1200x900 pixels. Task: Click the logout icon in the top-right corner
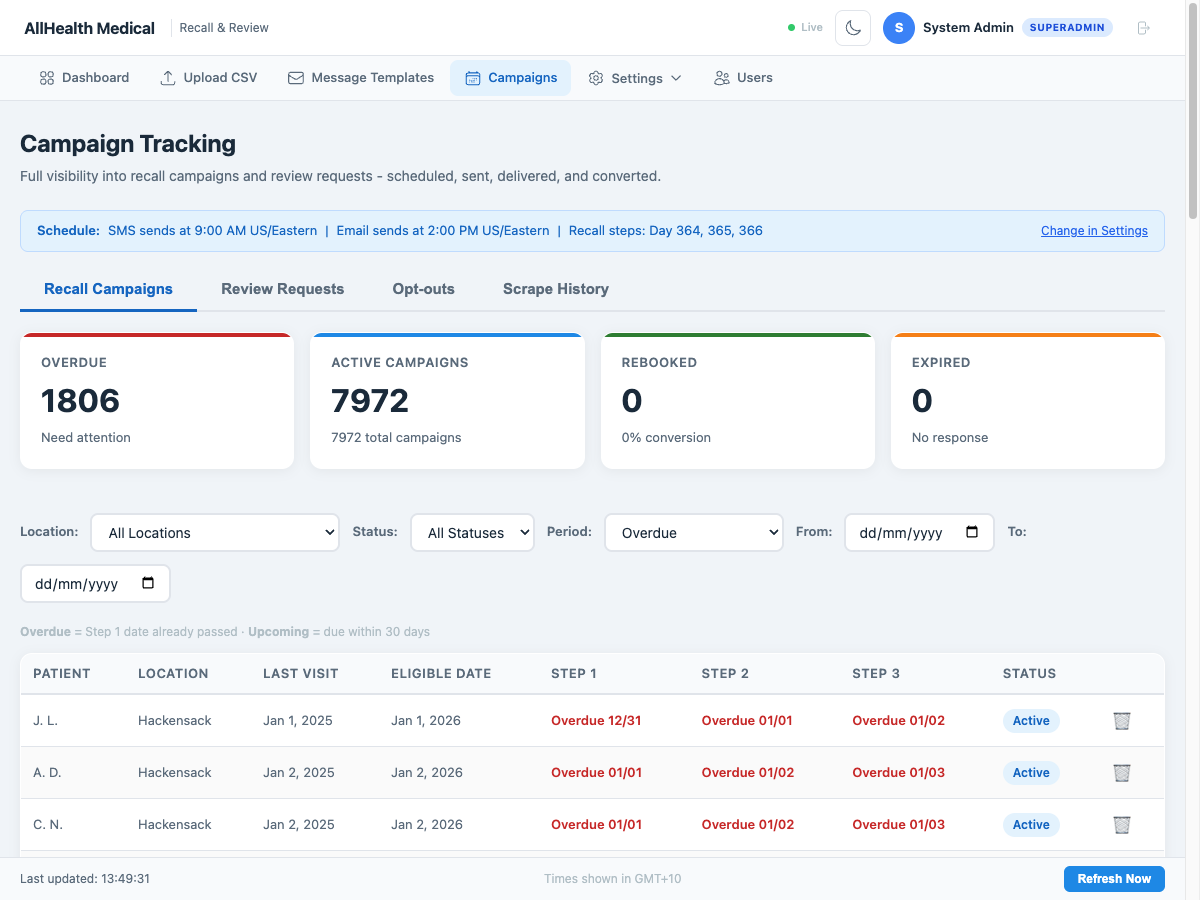pyautogui.click(x=1143, y=27)
